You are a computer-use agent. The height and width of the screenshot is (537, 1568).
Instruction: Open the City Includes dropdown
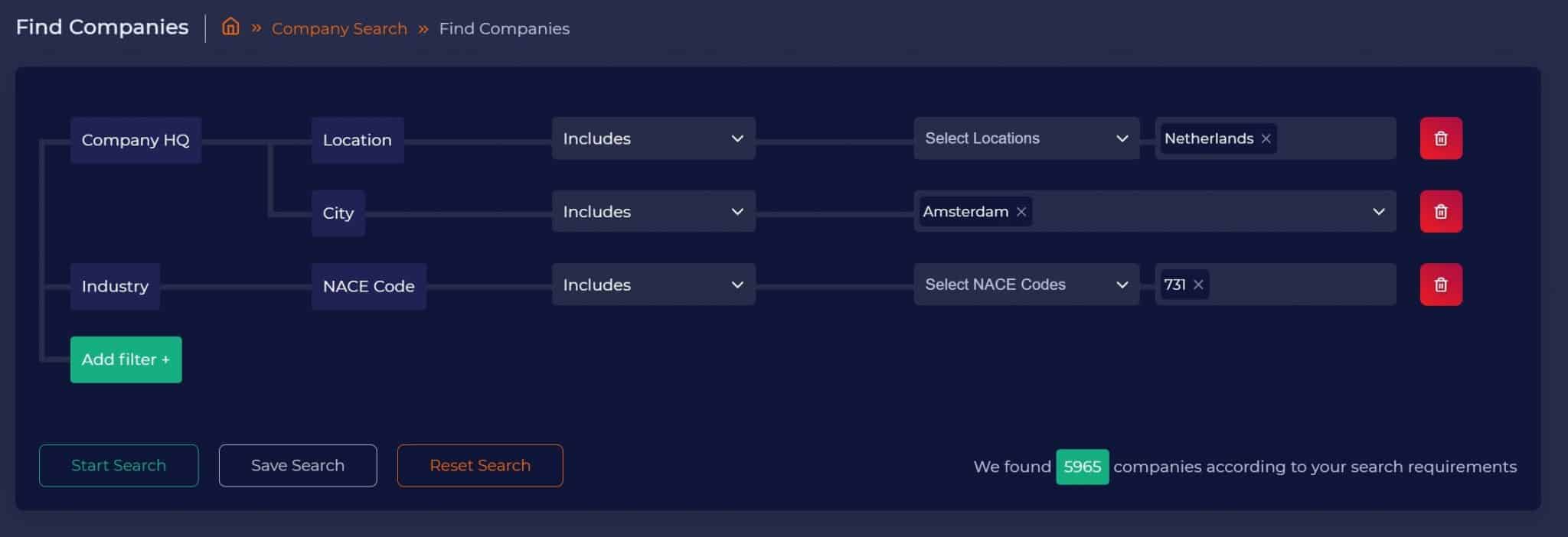[653, 212]
